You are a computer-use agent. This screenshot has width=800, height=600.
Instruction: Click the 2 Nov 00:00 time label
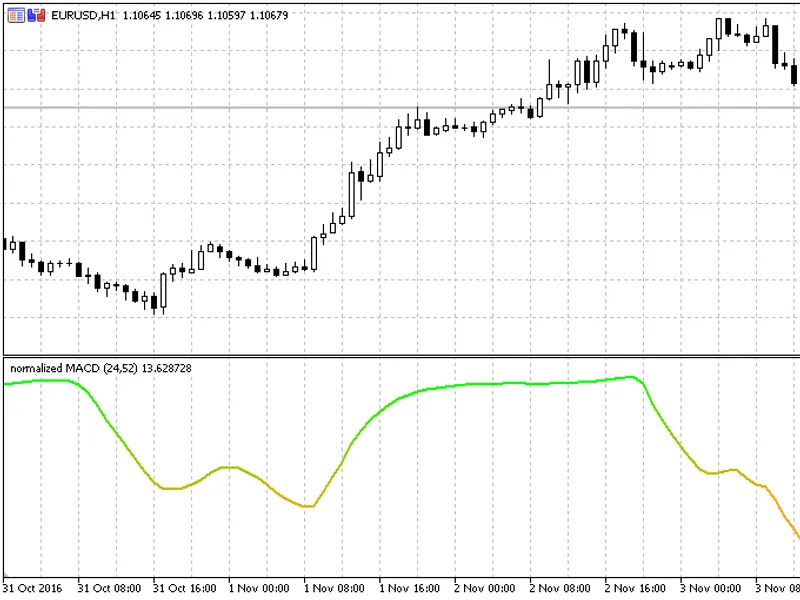pyautogui.click(x=485, y=588)
